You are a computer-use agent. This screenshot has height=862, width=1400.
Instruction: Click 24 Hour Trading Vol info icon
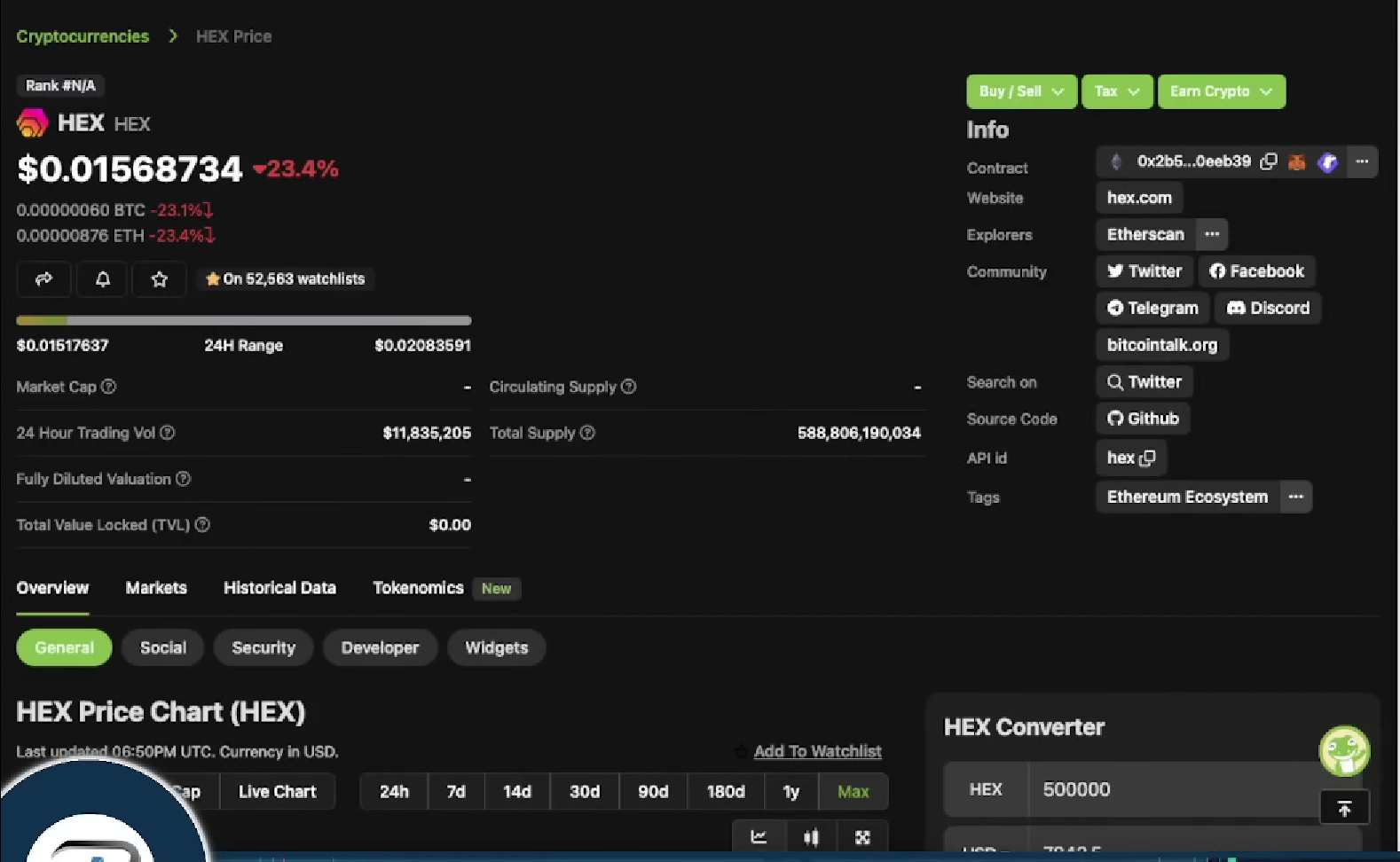tap(167, 433)
